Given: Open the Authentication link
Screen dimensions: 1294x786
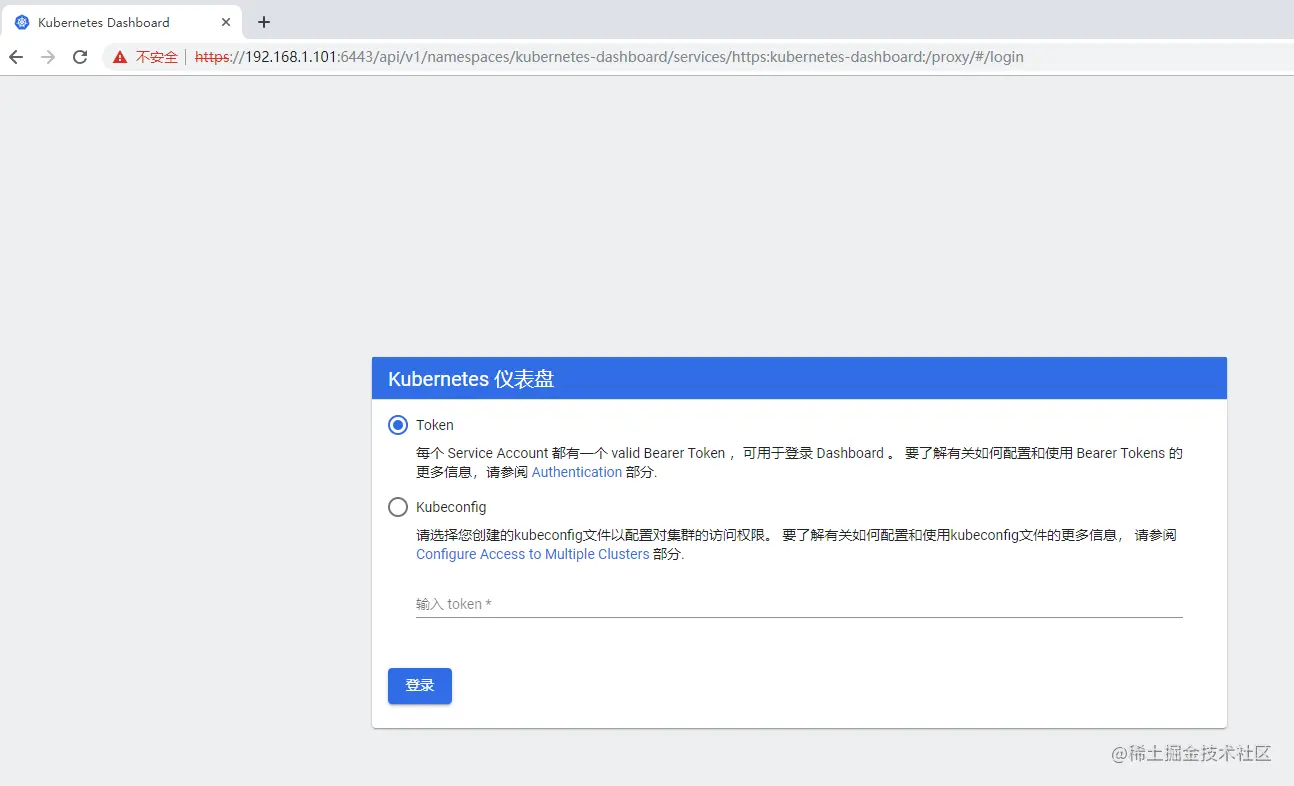Looking at the screenshot, I should click(577, 472).
